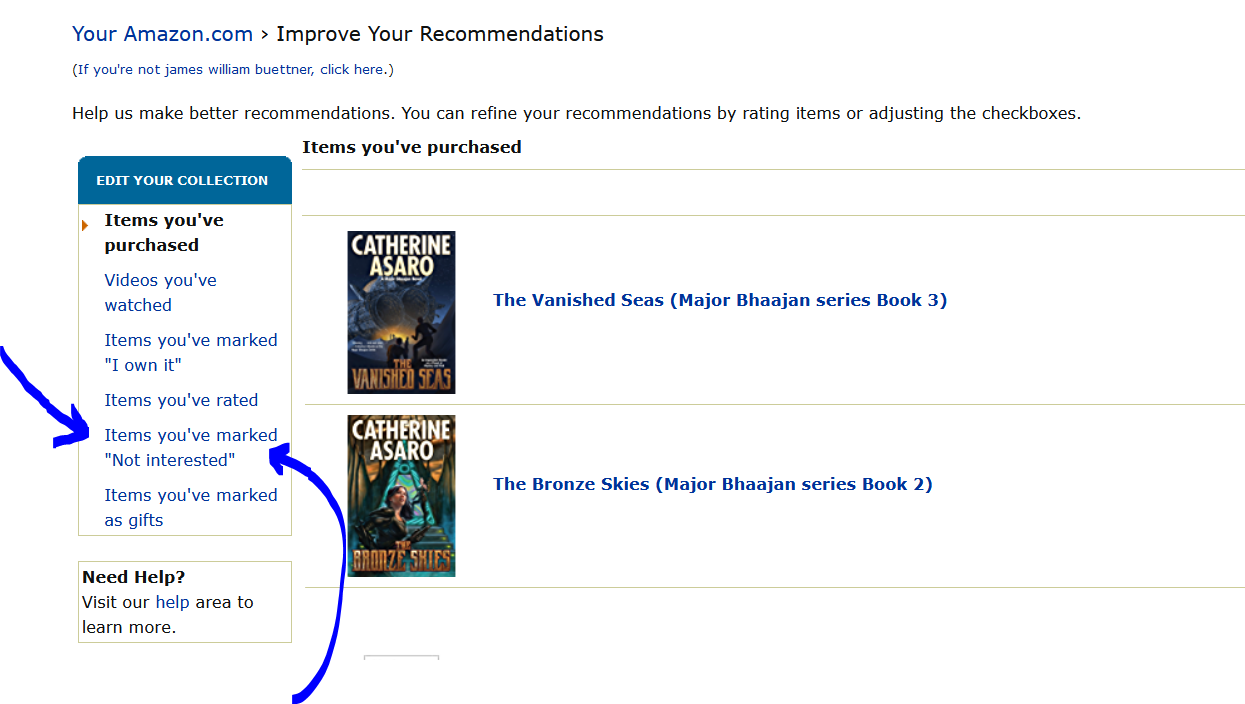Click The Bronze Skies book cover
The image size is (1245, 704).
[401, 496]
